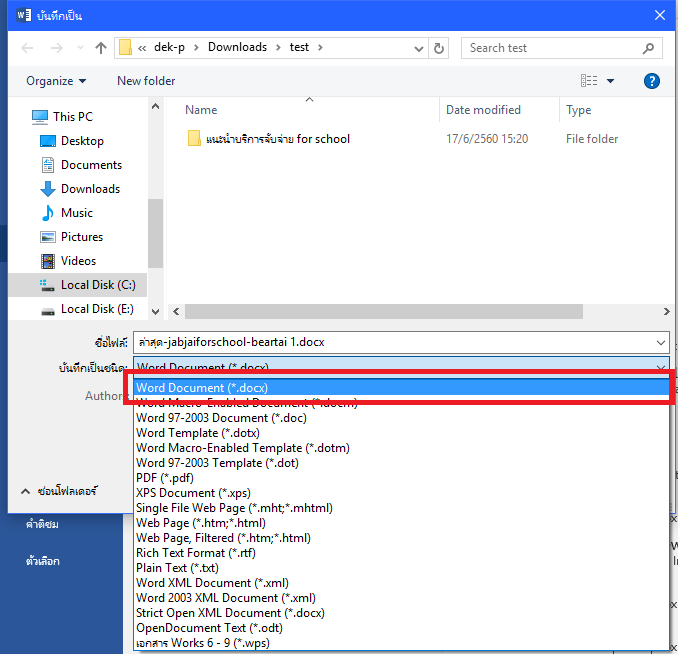This screenshot has height=654, width=678.
Task: Select This PC in navigation pane
Action: click(73, 117)
